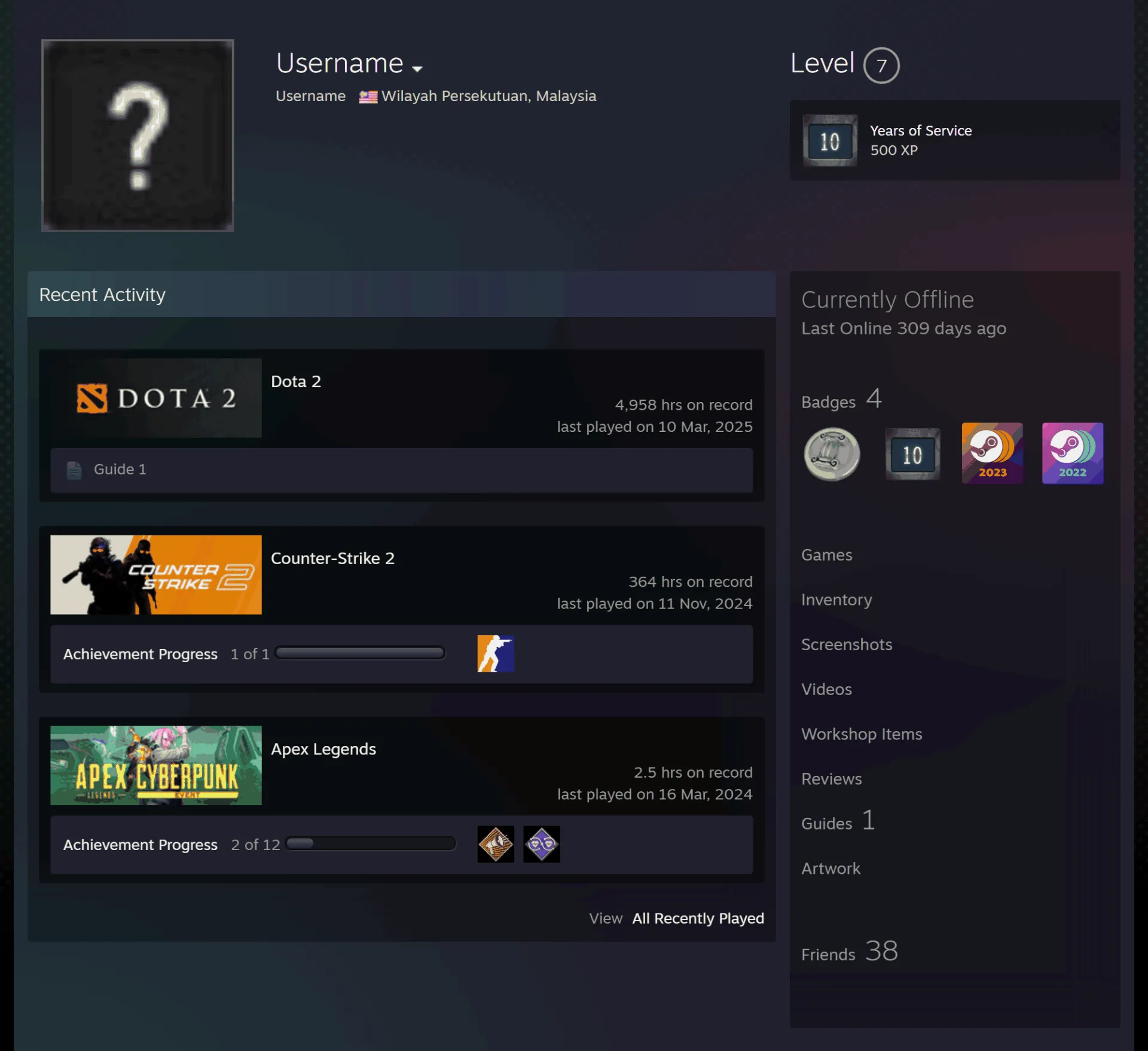The width and height of the screenshot is (1148, 1051).
Task: Open the Workshop Items link
Action: coord(862,735)
